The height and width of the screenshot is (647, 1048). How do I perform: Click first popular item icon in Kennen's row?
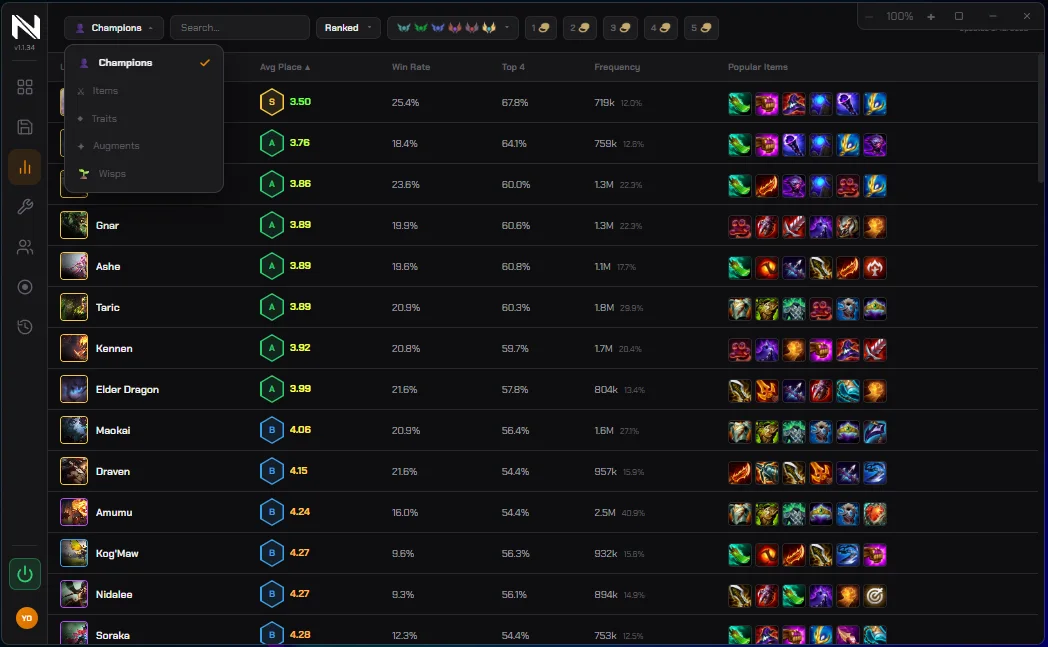click(x=740, y=350)
